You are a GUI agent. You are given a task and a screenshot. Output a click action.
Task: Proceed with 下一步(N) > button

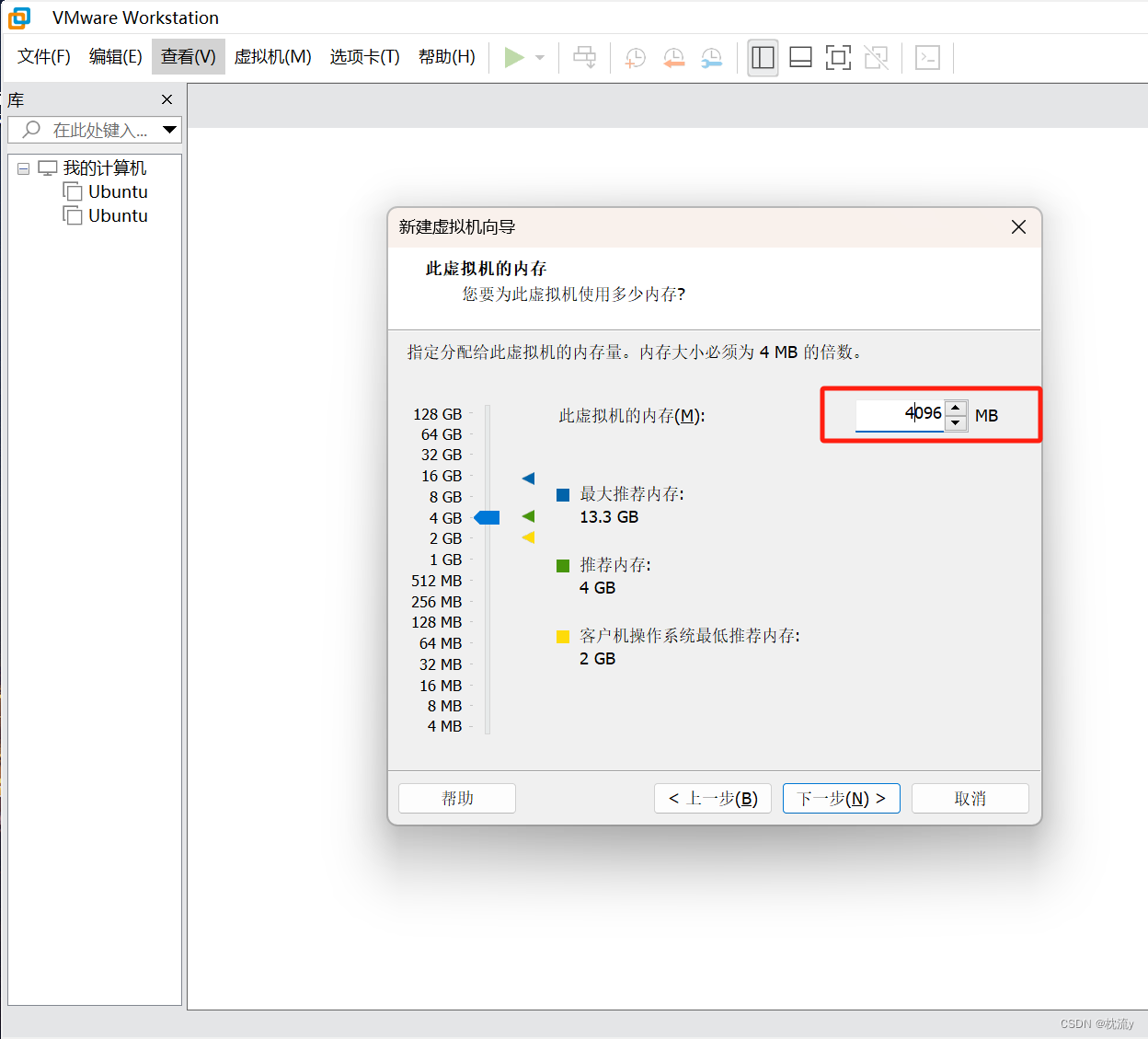point(842,798)
